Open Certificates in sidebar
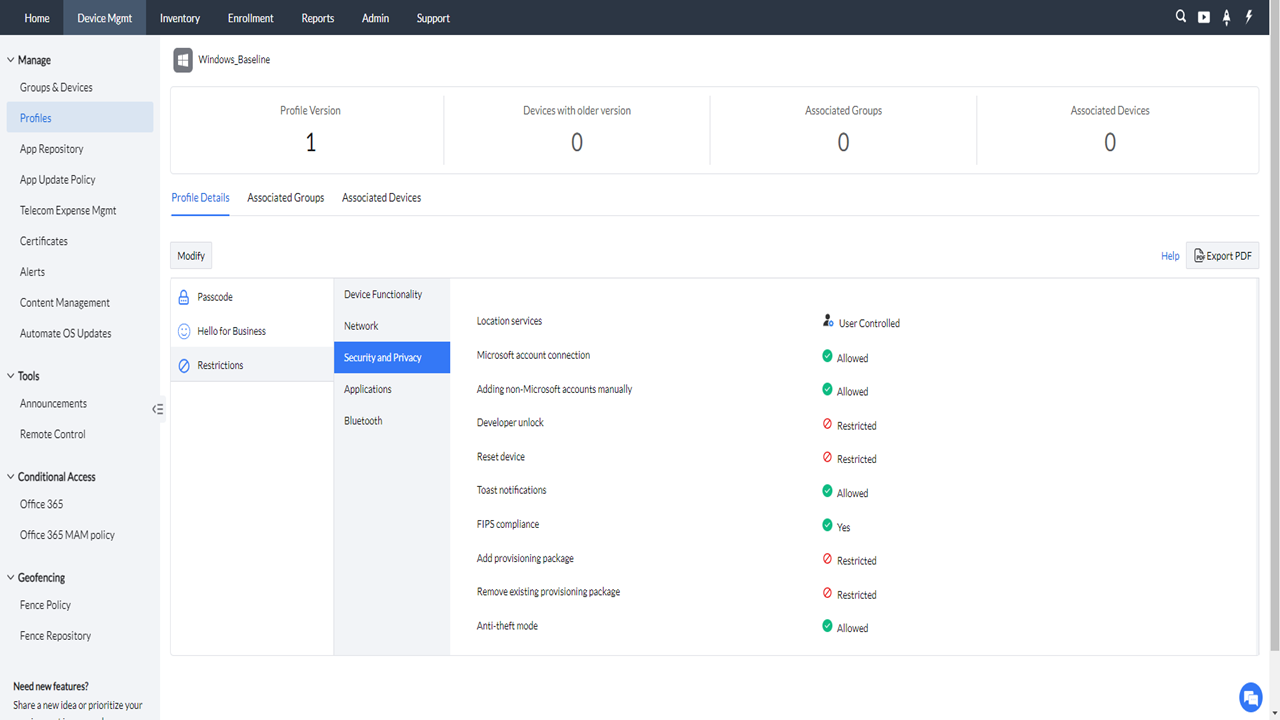Screen dimensions: 1280x720 pos(44,241)
